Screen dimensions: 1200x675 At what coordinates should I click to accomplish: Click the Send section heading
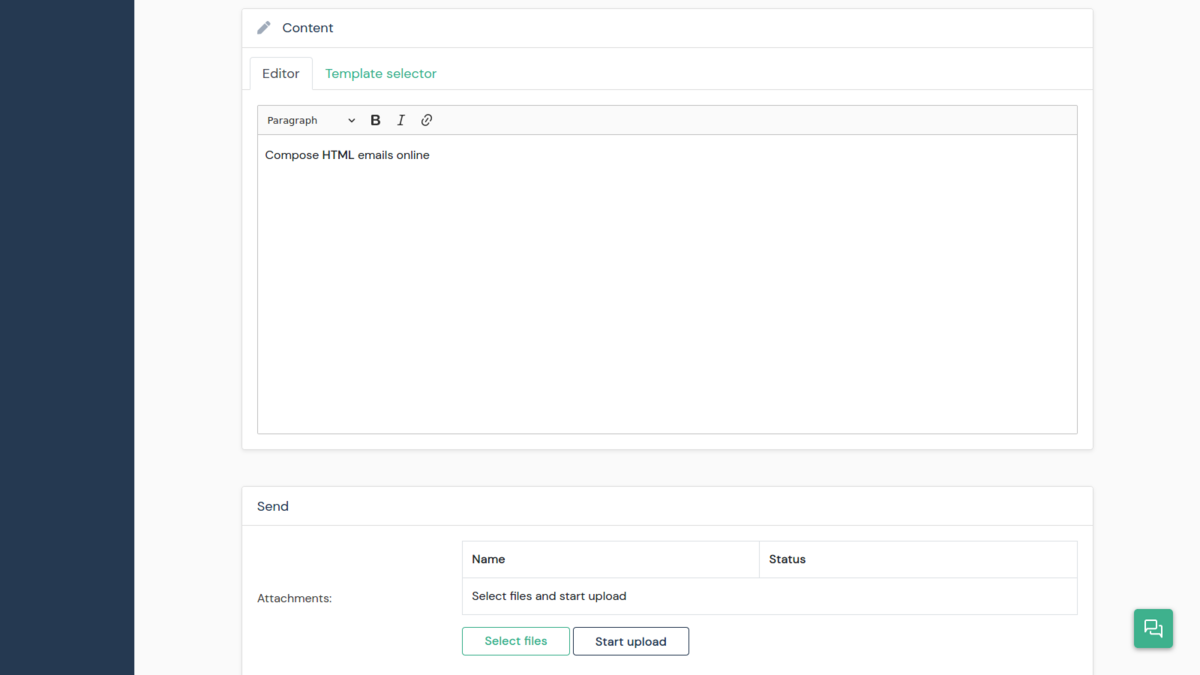point(273,506)
